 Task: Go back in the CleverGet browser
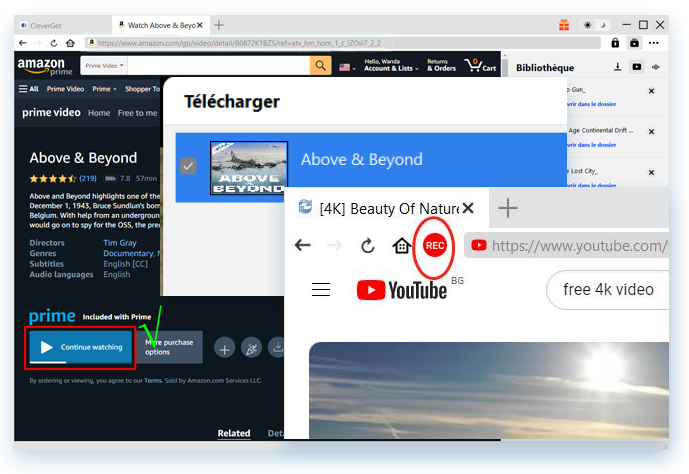tap(23, 43)
